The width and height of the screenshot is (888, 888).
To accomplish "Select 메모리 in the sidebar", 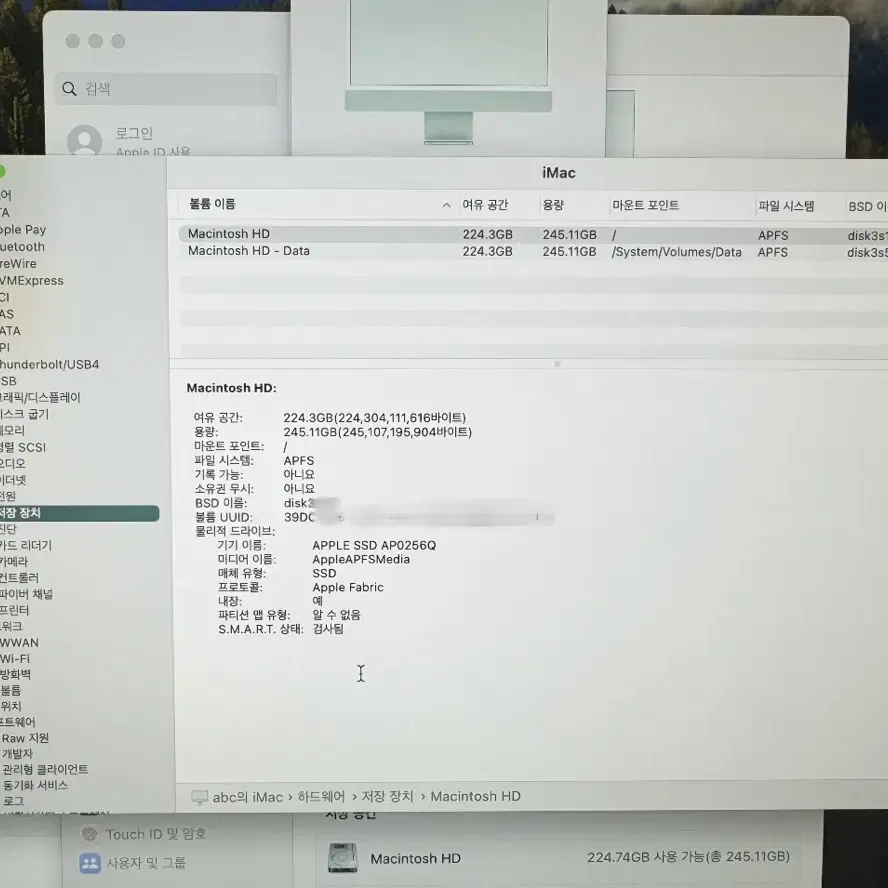I will tap(12, 430).
